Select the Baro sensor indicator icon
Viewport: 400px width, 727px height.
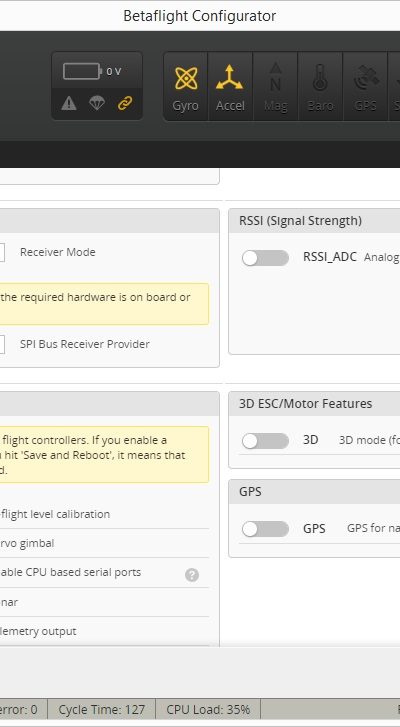point(320,87)
